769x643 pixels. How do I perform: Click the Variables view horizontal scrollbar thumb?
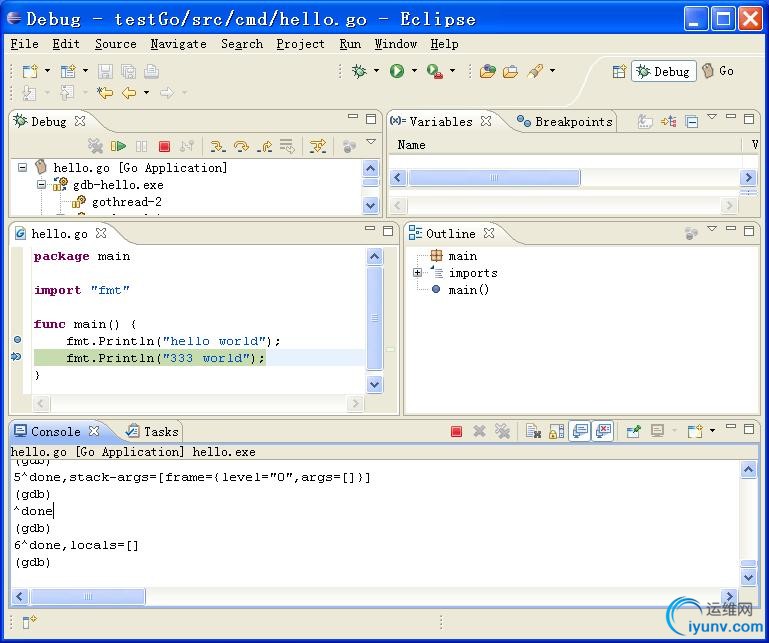494,178
